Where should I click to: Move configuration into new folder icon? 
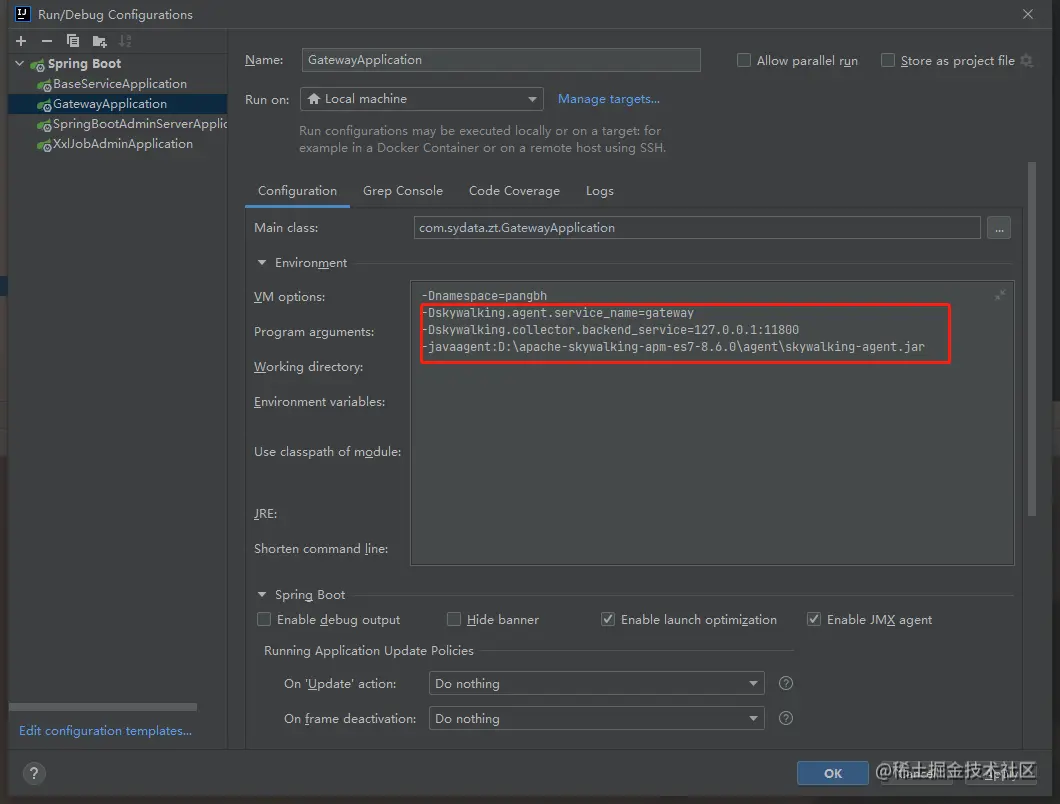99,41
